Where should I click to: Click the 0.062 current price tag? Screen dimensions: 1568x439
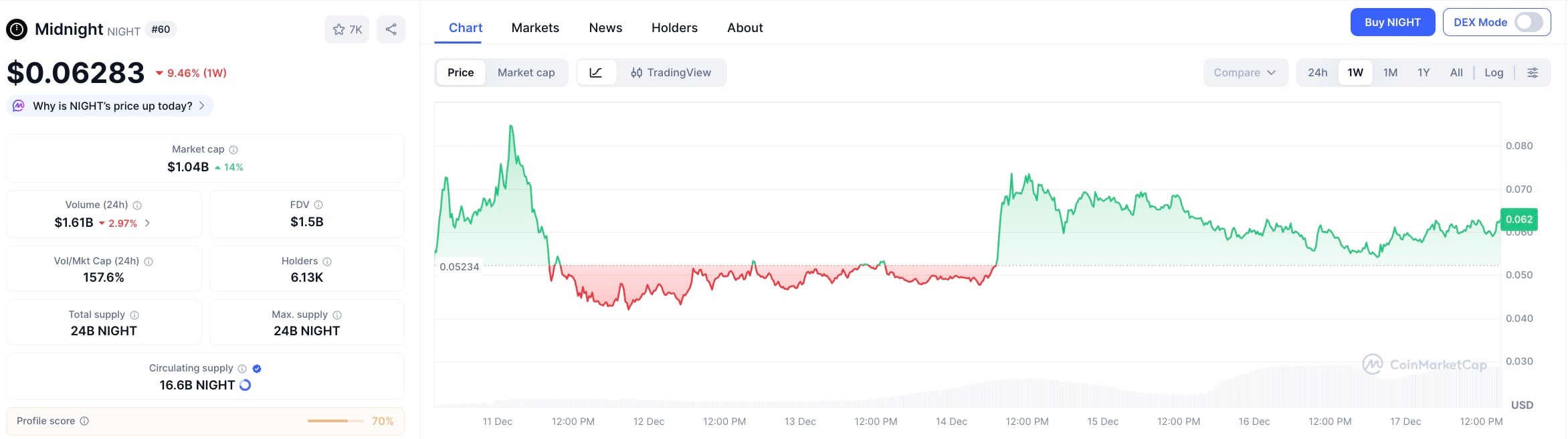[1518, 219]
